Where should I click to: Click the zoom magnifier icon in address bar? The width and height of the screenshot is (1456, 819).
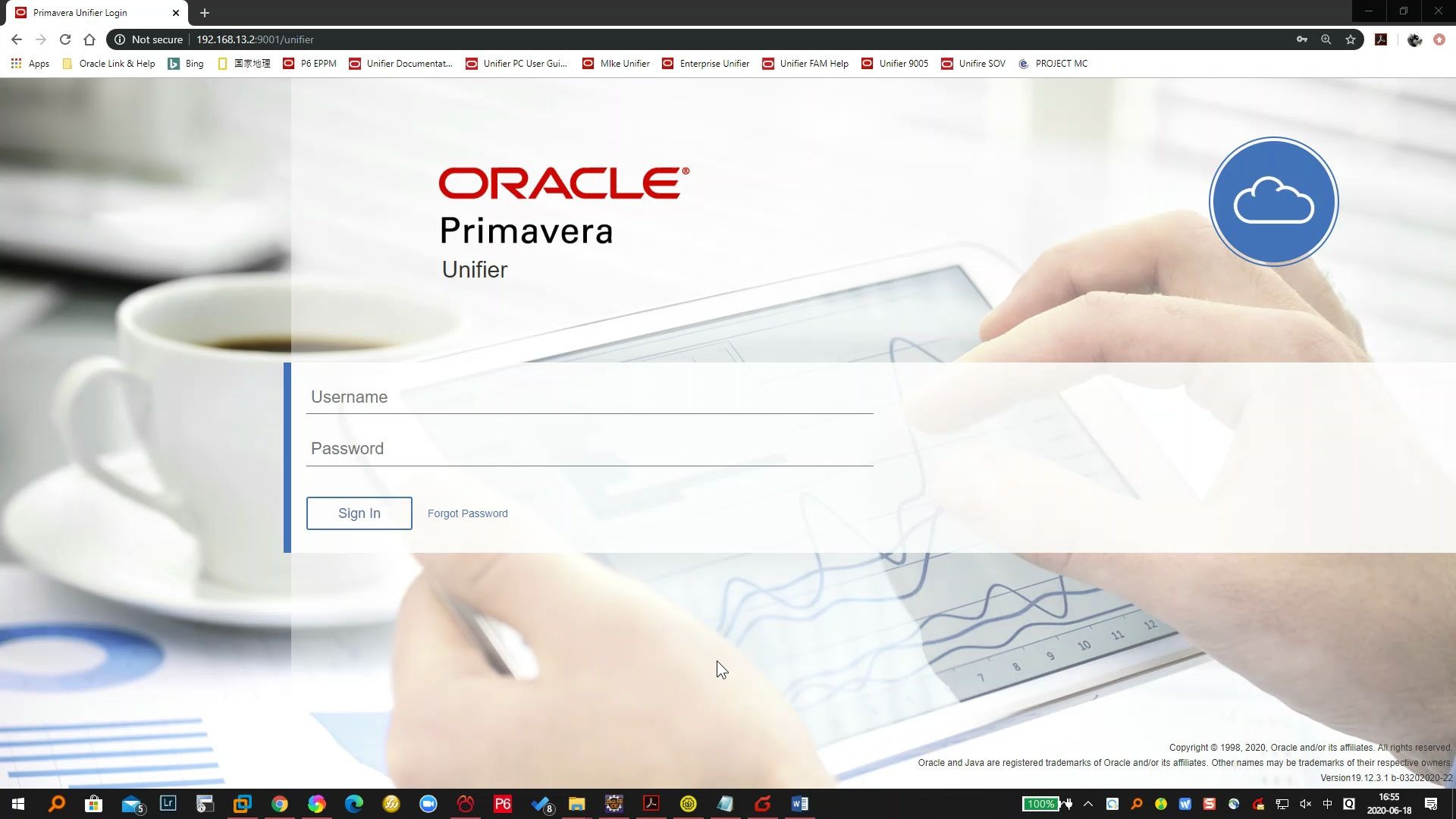[x=1326, y=39]
